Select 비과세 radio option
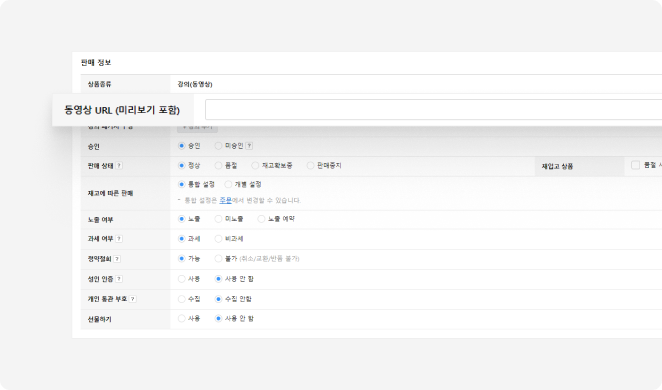Image resolution: width=662 pixels, height=390 pixels. (218, 239)
